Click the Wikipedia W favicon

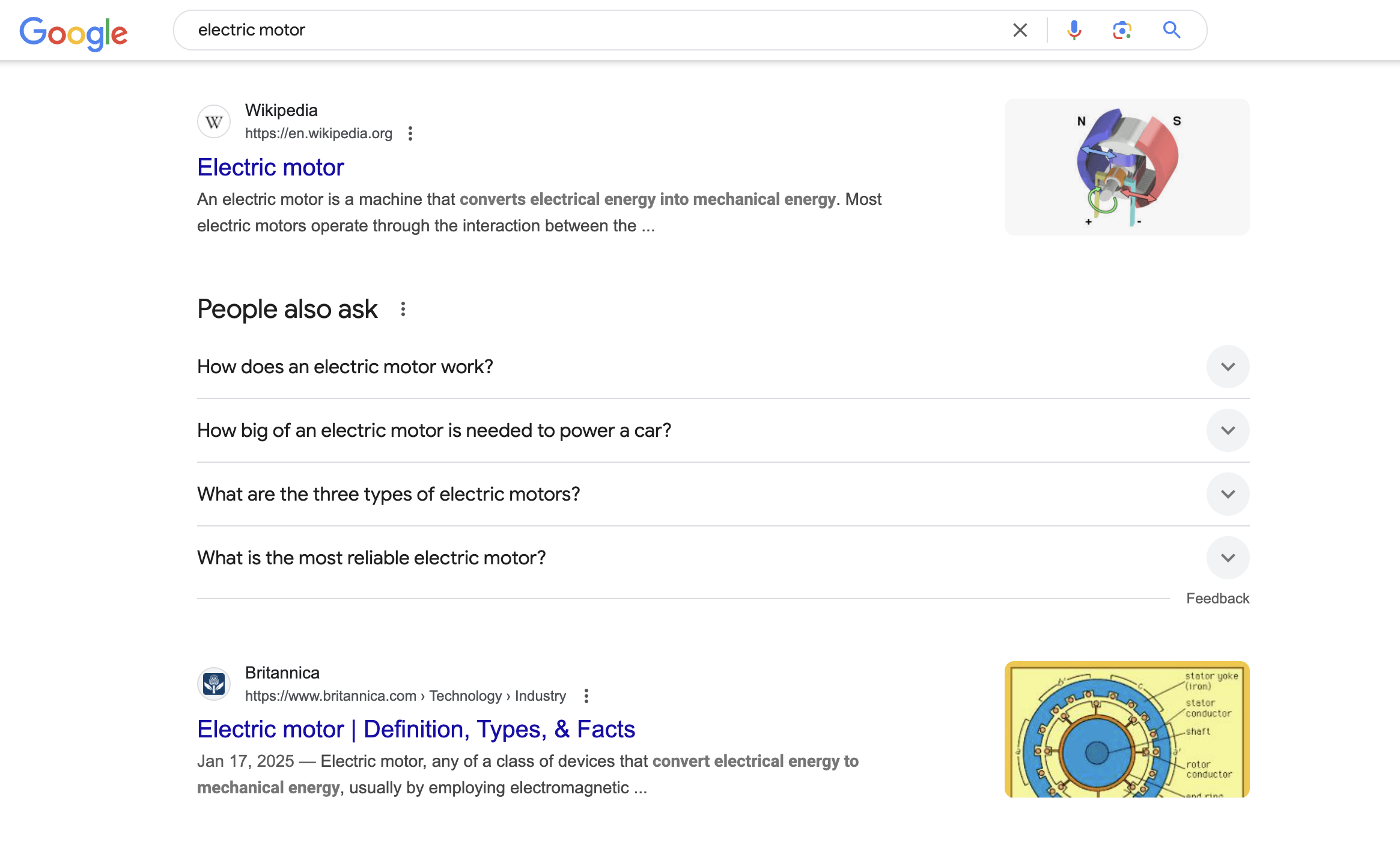coord(214,122)
